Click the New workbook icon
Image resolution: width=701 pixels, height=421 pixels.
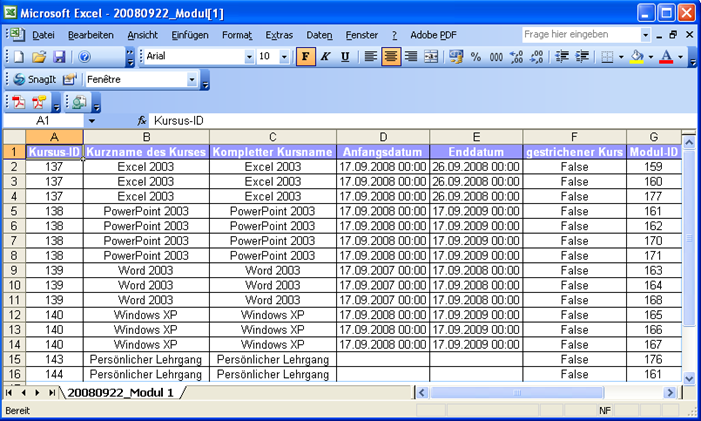click(x=17, y=57)
